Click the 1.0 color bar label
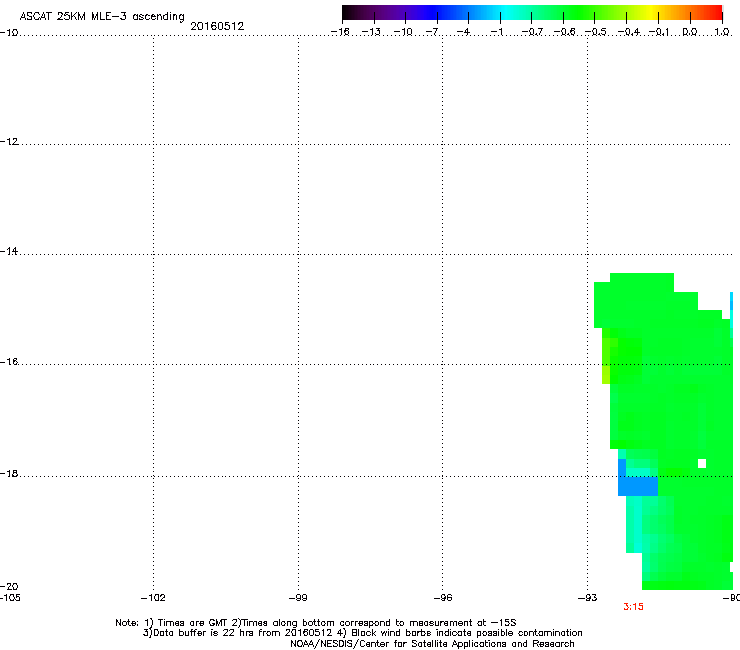 coord(722,32)
